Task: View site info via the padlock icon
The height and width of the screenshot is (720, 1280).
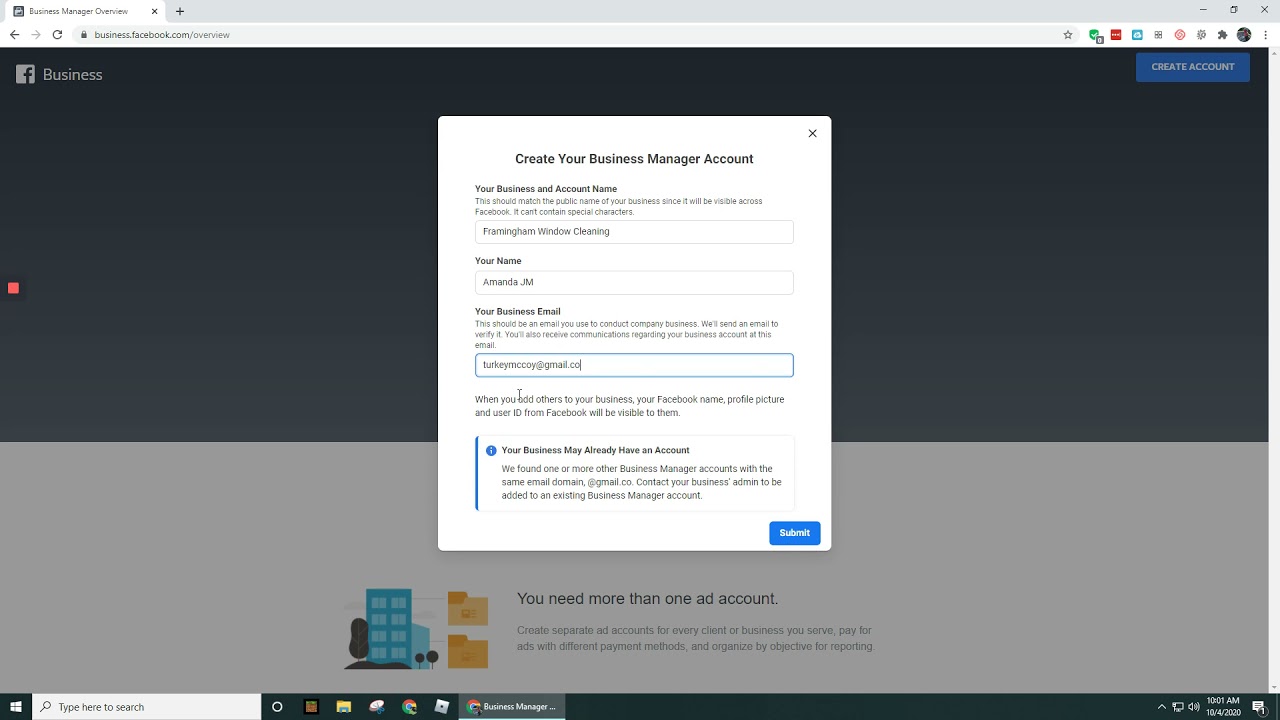Action: click(x=84, y=35)
